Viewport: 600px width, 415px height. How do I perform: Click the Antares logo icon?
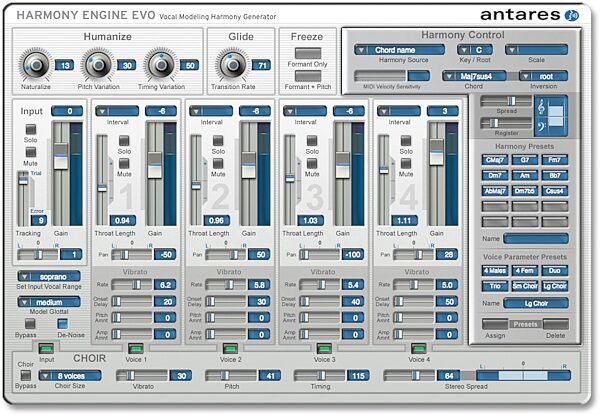tap(572, 15)
